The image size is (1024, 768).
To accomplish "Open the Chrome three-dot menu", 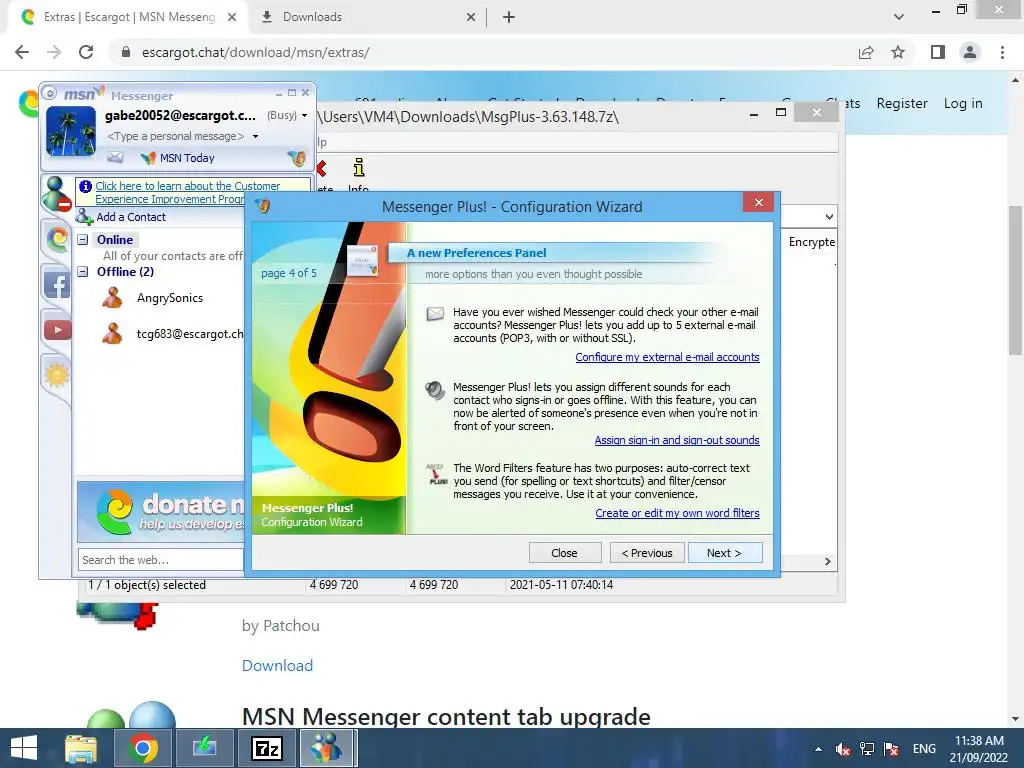I will tap(1002, 52).
